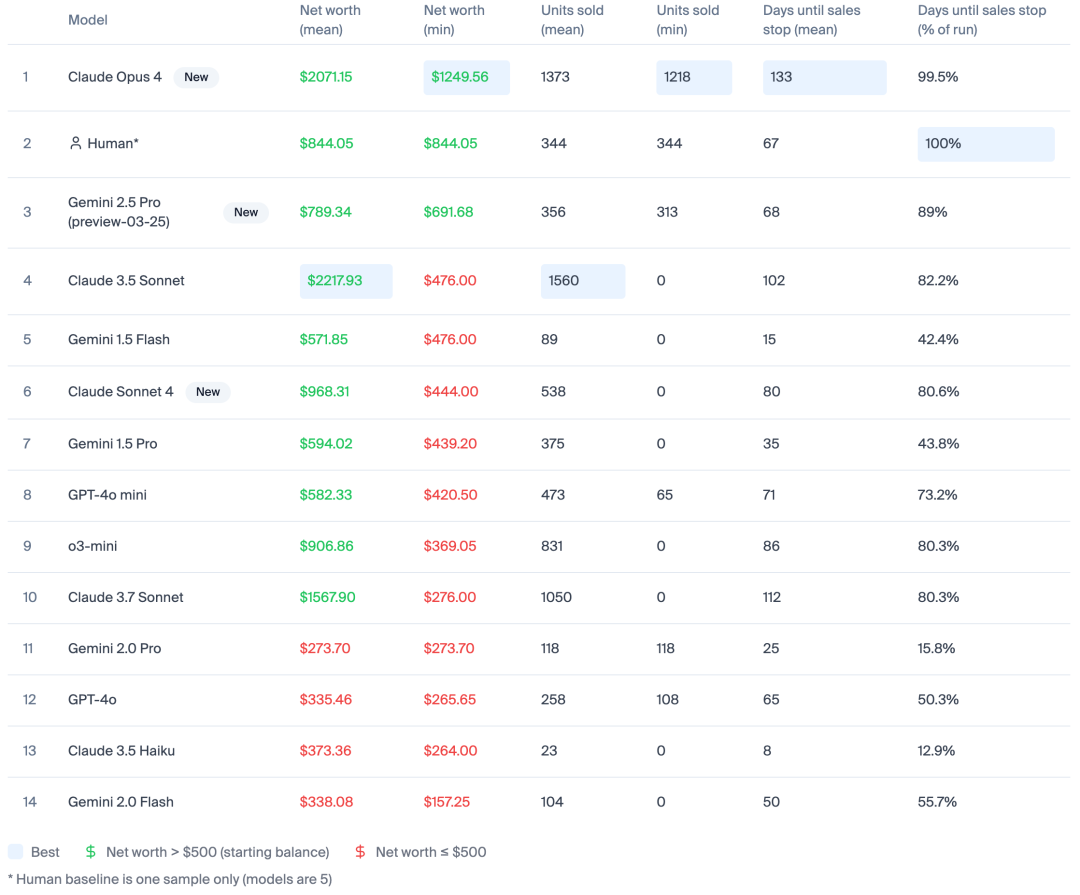
Task: Click the $265.65 net worth min value
Action: (x=450, y=700)
